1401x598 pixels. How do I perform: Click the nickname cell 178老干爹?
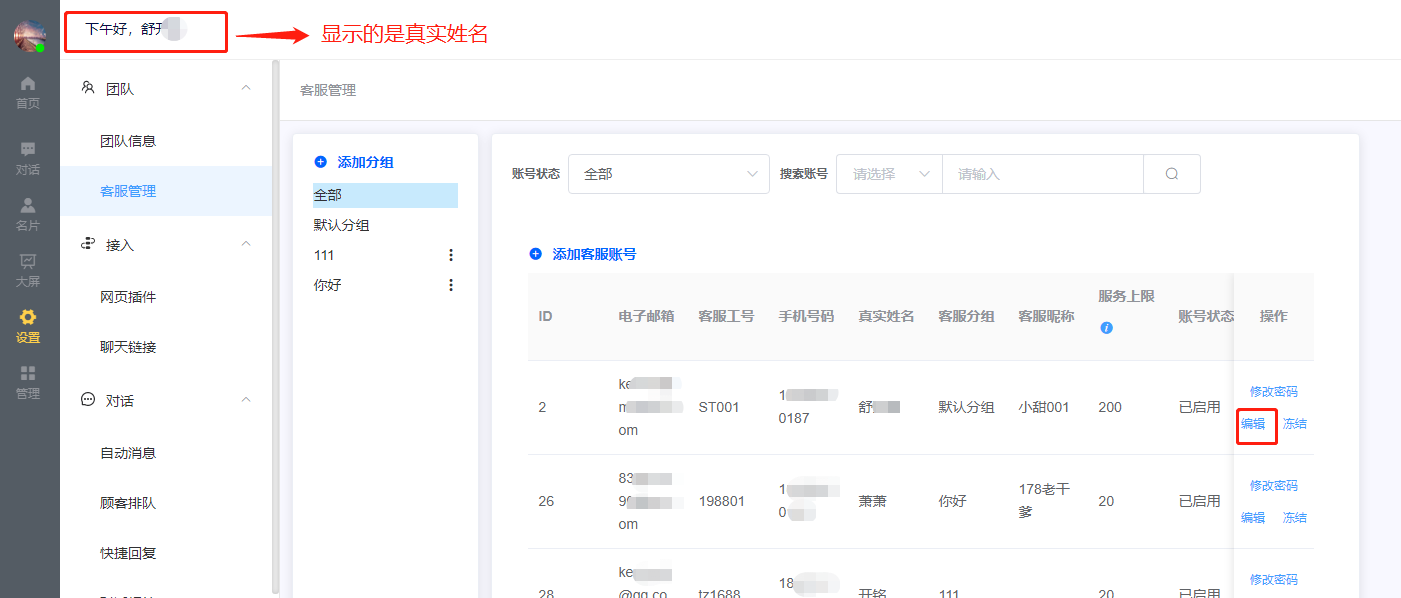1044,500
